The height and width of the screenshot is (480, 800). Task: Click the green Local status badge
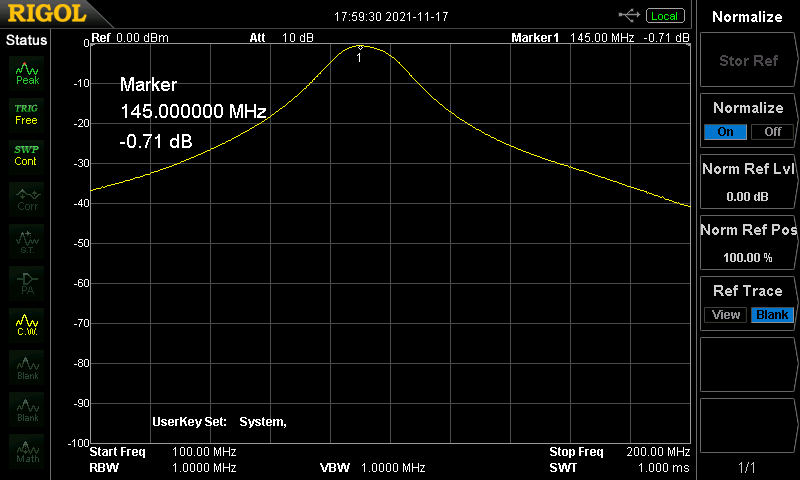tap(664, 15)
